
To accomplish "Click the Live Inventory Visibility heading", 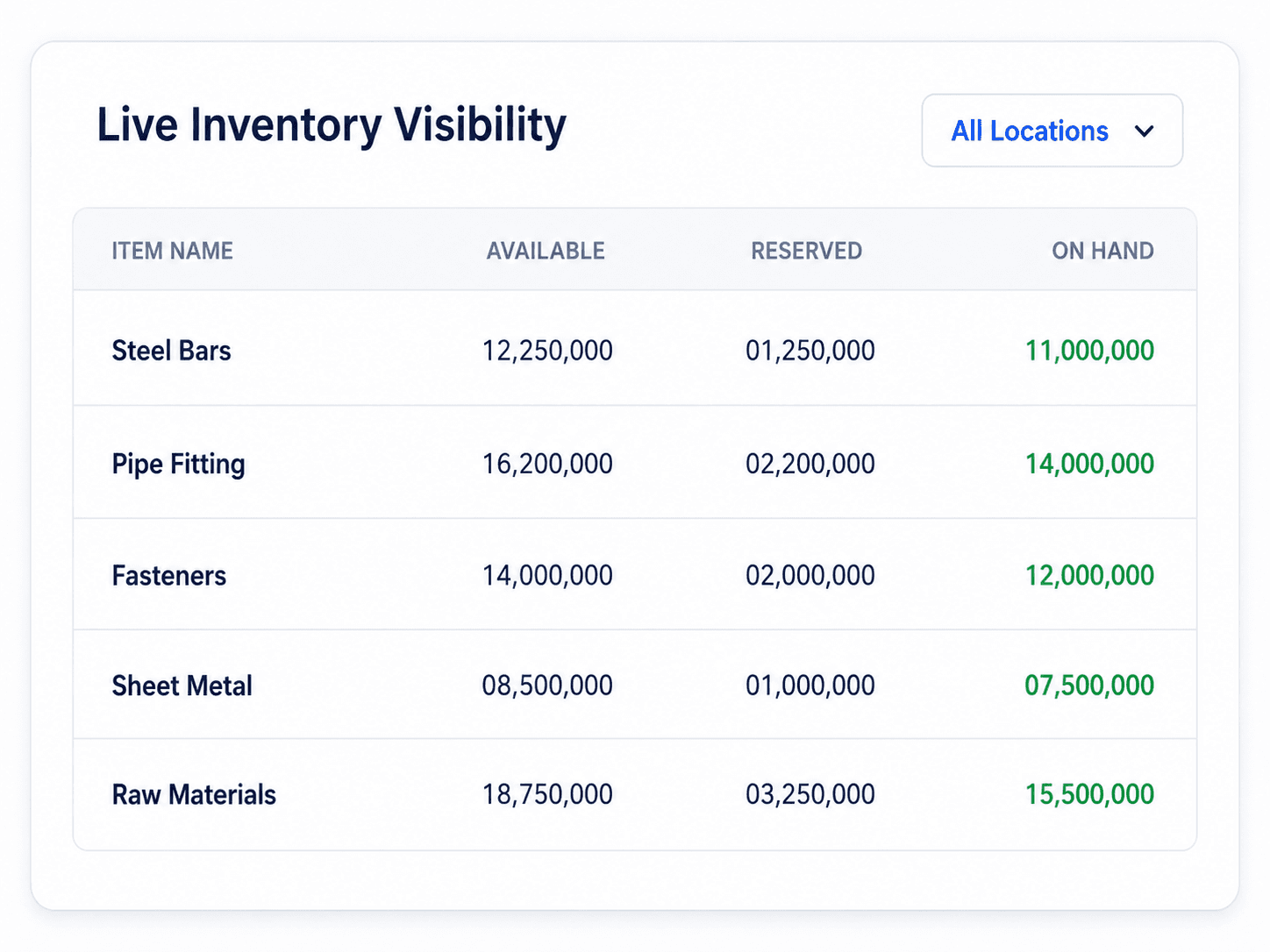I will (332, 125).
